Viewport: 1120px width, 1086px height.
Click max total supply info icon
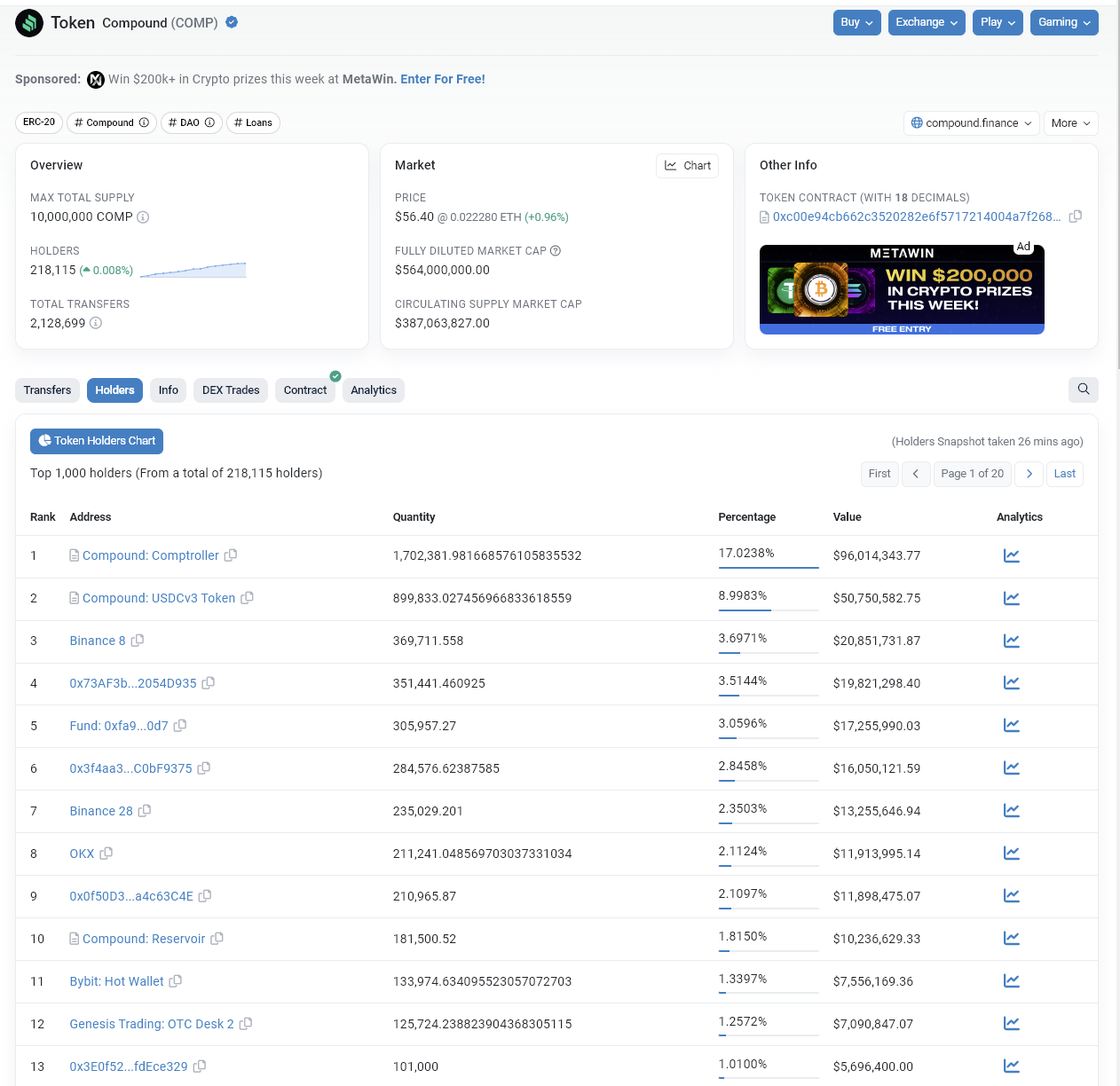[x=143, y=217]
